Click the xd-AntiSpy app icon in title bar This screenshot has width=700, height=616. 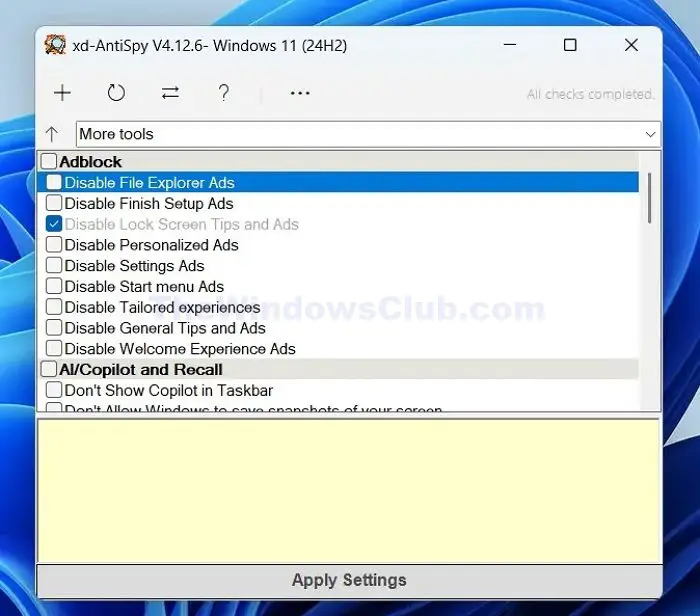coord(55,45)
